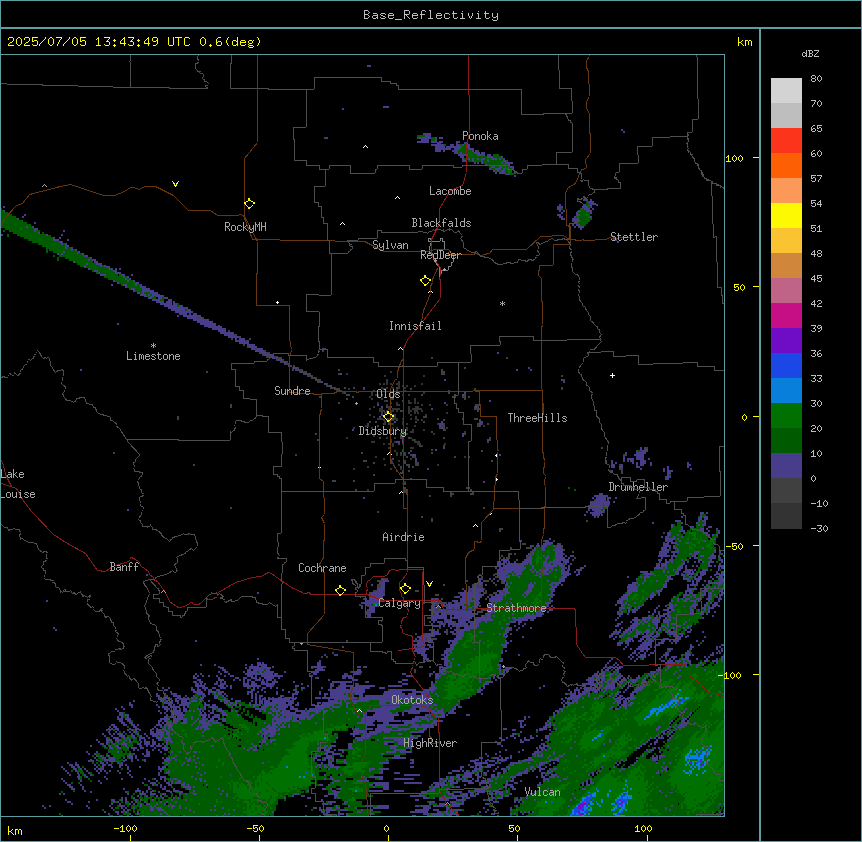Click the Innisfail label
Viewport: 862px width, 842px height.
[415, 326]
